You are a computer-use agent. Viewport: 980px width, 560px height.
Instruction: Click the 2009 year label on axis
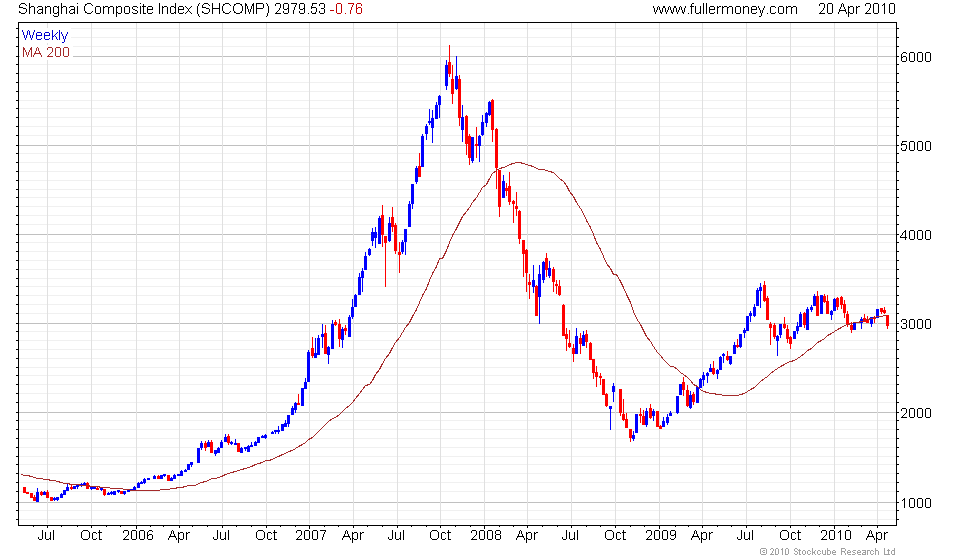[661, 535]
